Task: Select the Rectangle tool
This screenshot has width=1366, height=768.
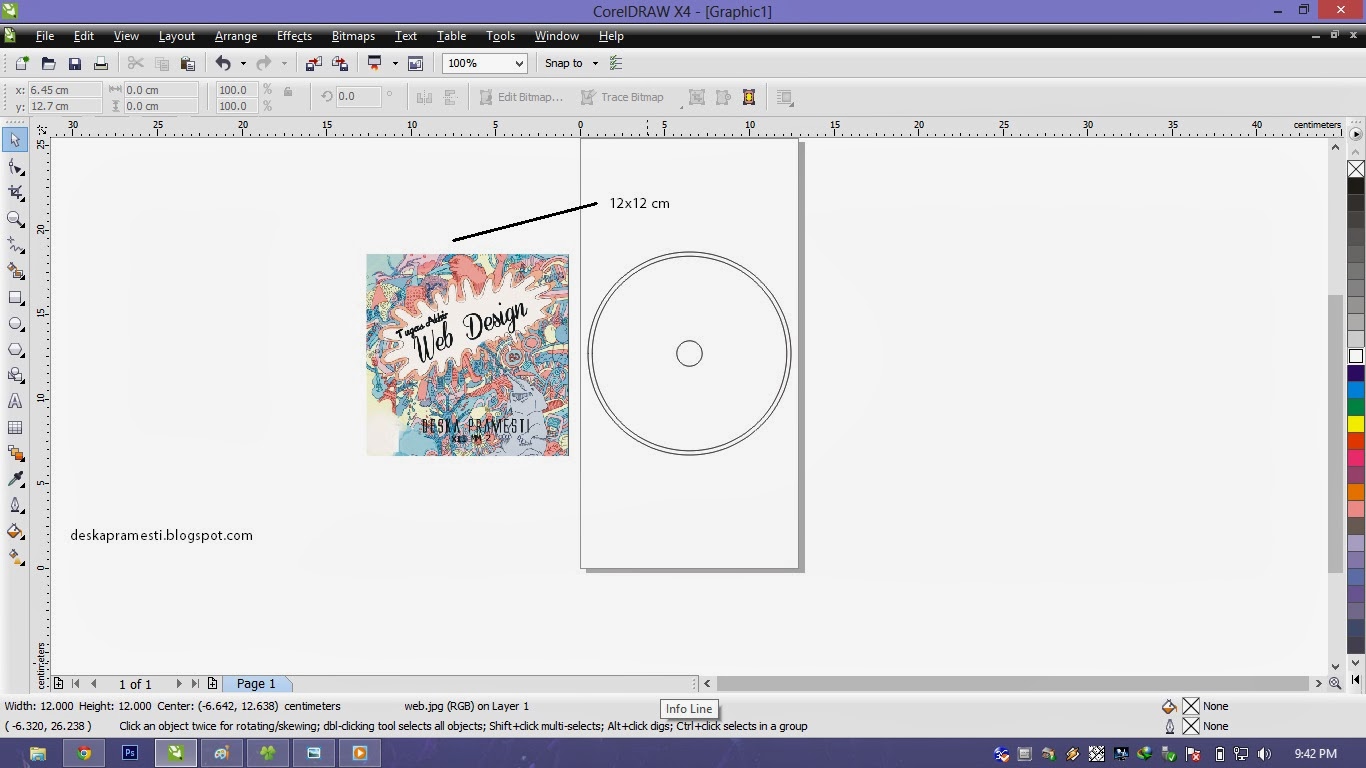Action: pyautogui.click(x=15, y=297)
